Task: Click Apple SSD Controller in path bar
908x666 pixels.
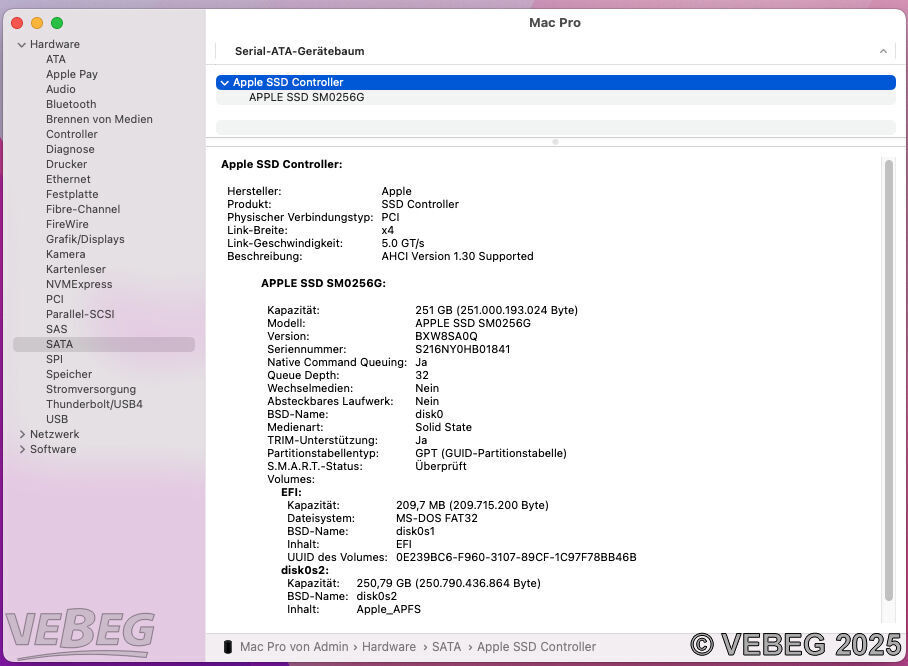Action: point(536,647)
